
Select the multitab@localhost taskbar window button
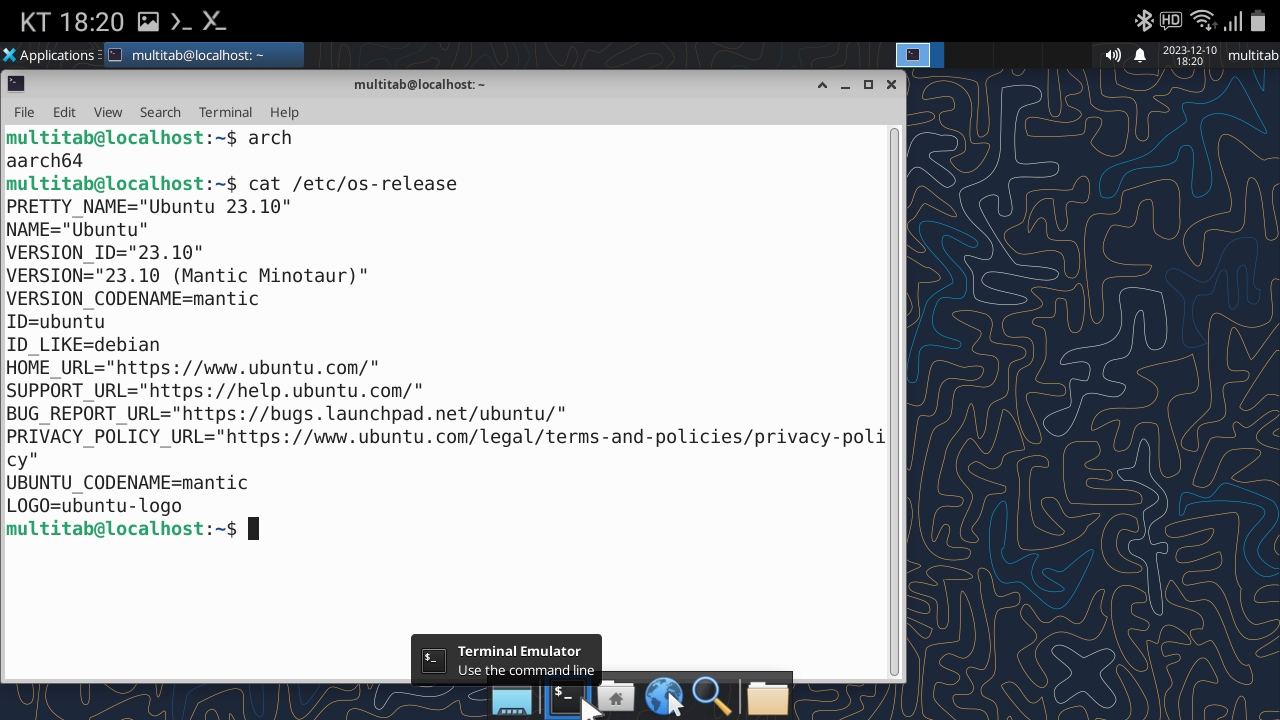pyautogui.click(x=203, y=55)
